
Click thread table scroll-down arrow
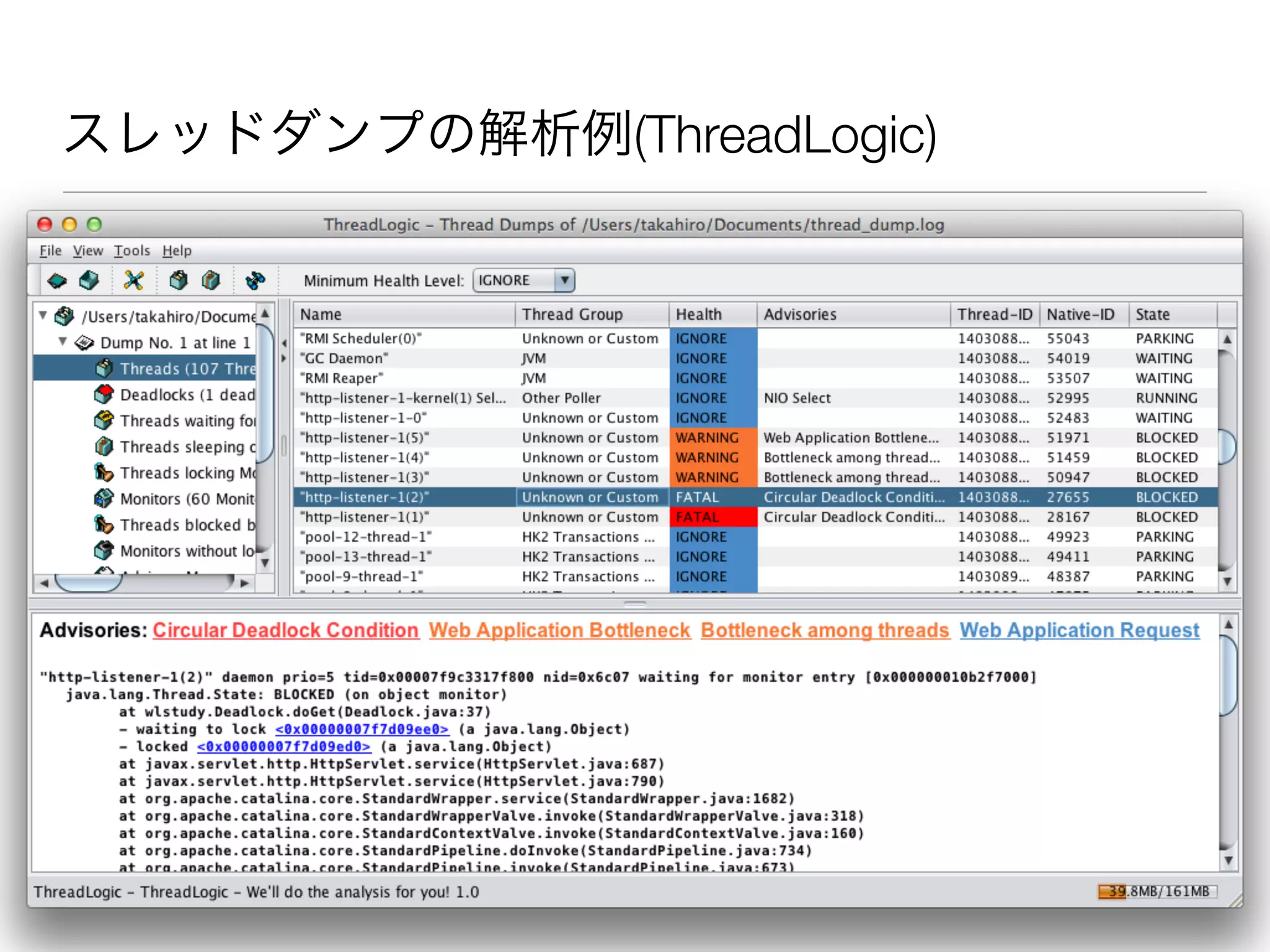(x=1227, y=581)
